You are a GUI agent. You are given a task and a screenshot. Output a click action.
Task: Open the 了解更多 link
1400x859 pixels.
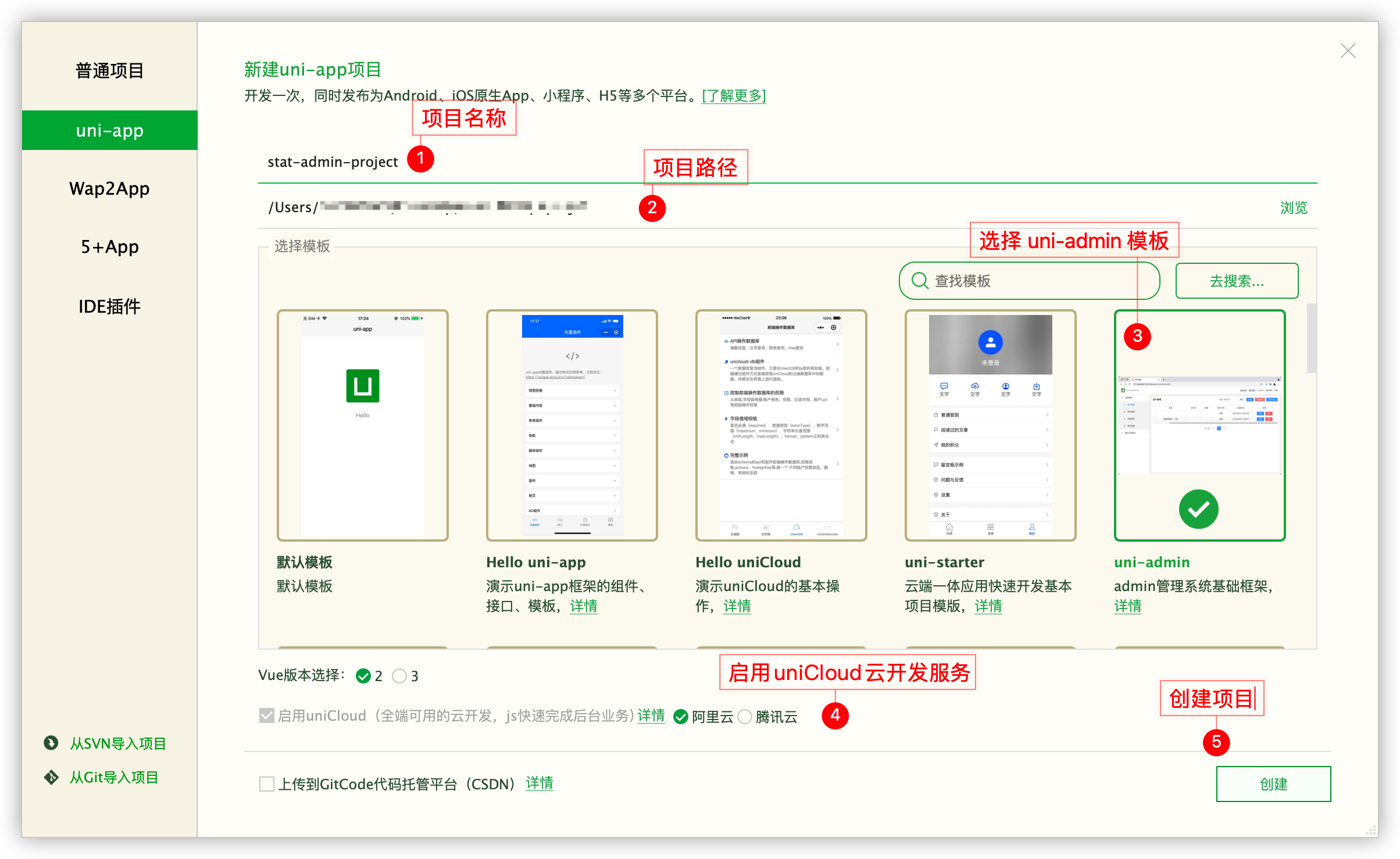[x=734, y=95]
